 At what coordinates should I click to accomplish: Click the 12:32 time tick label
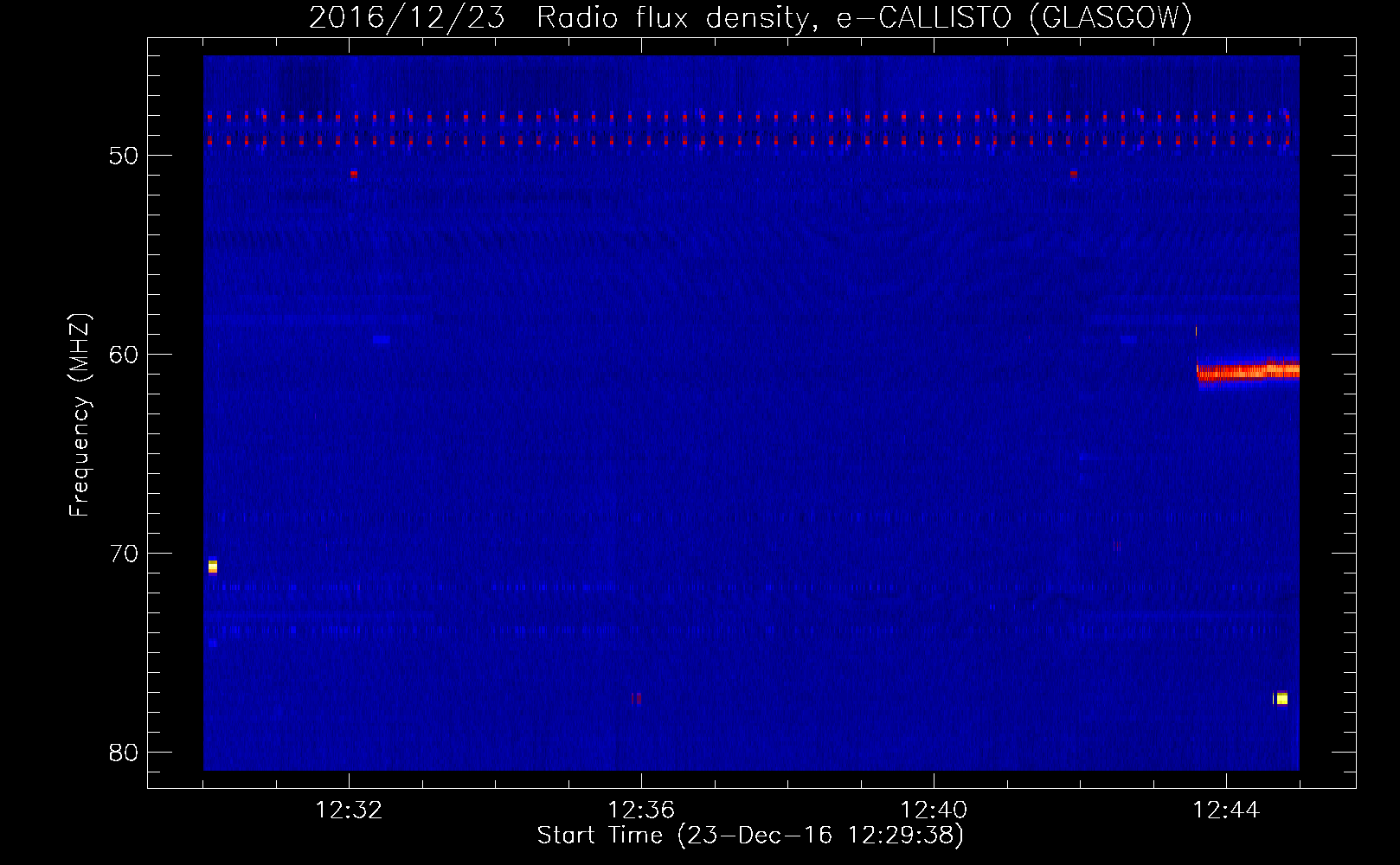349,810
